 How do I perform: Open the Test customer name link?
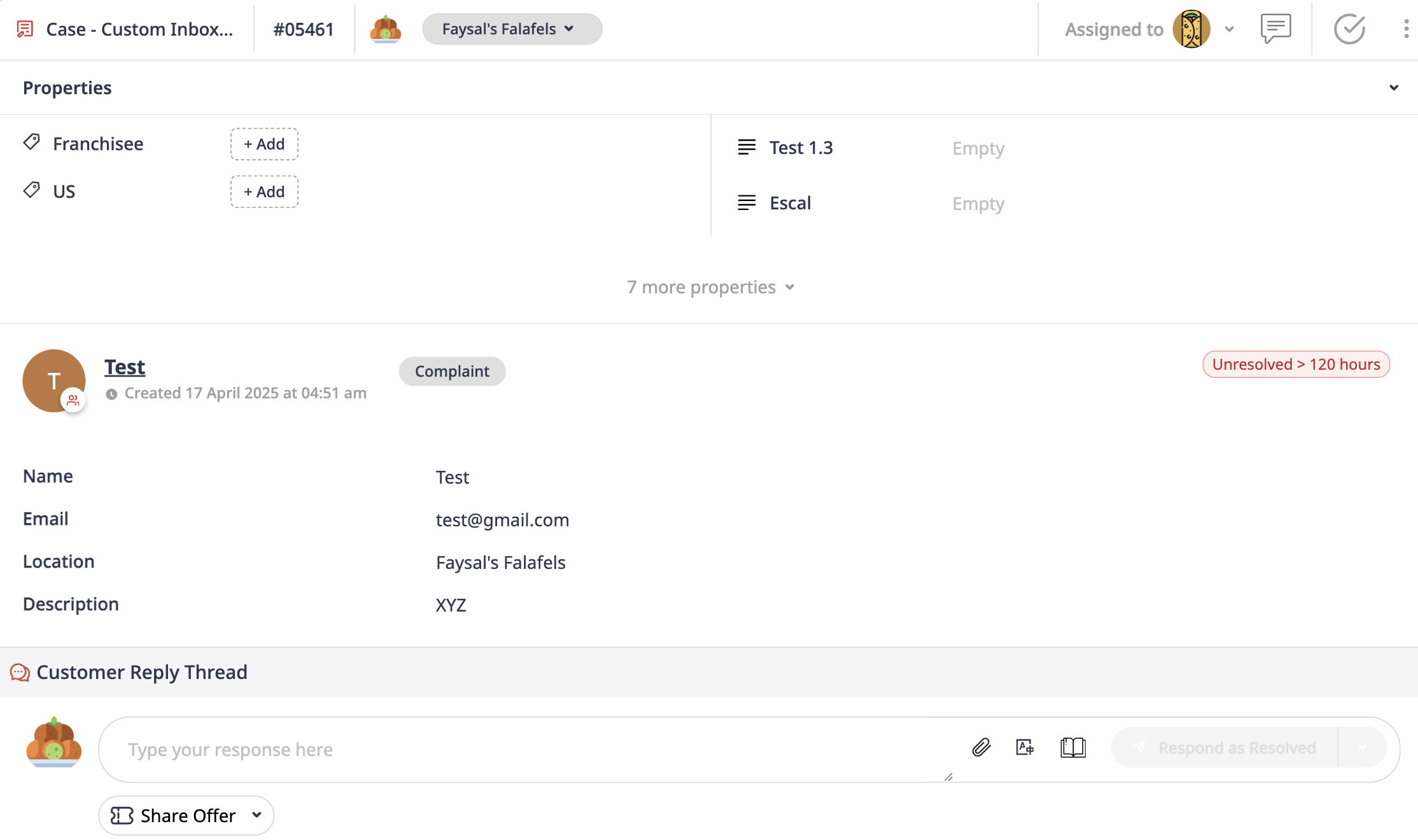(x=125, y=367)
